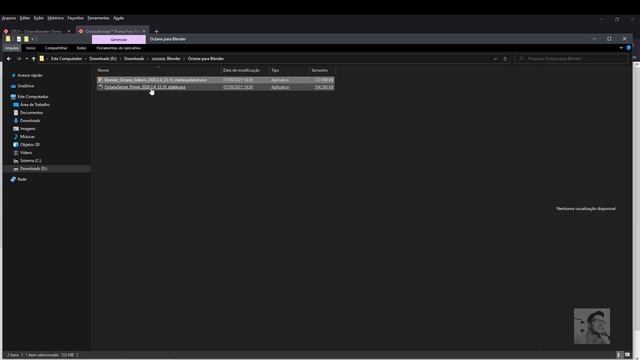This screenshot has width=640, height=360.
Task: Click Downloads folder in the breadcrumb
Action: click(x=134, y=59)
